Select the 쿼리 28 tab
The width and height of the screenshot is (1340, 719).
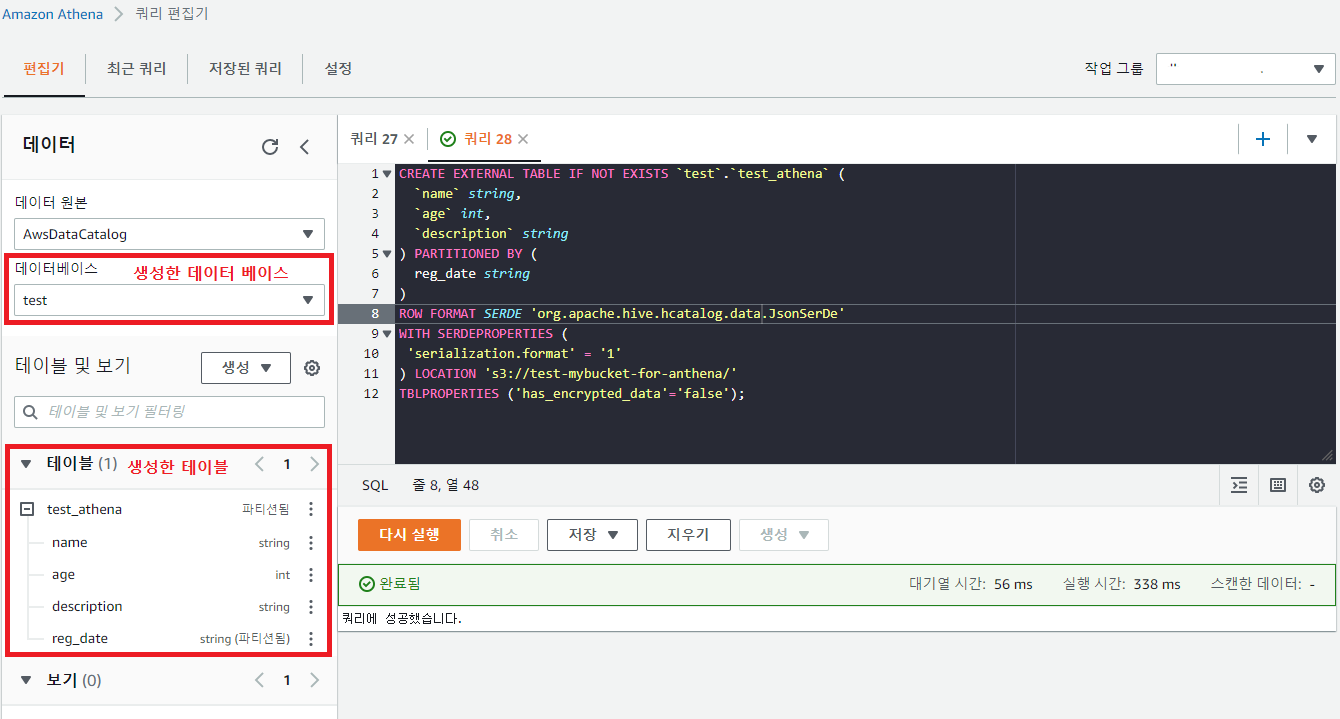click(488, 139)
